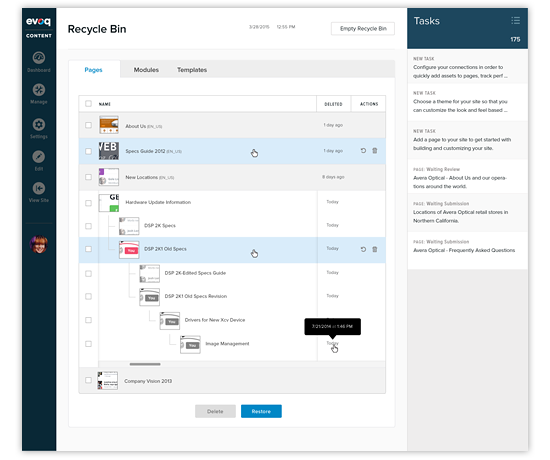
Task: Check the DSP 2K1 Old Specs Revision checkbox
Action: tap(88, 296)
